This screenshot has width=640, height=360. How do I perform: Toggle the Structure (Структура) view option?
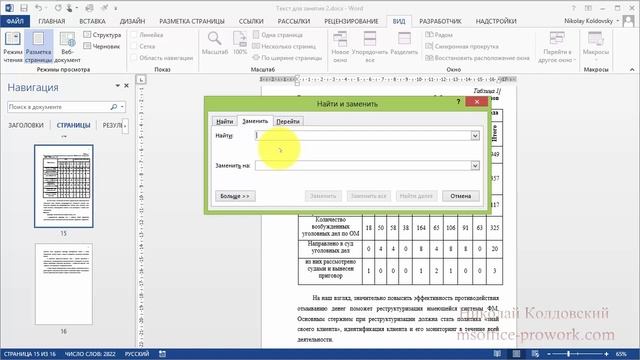click(102, 35)
